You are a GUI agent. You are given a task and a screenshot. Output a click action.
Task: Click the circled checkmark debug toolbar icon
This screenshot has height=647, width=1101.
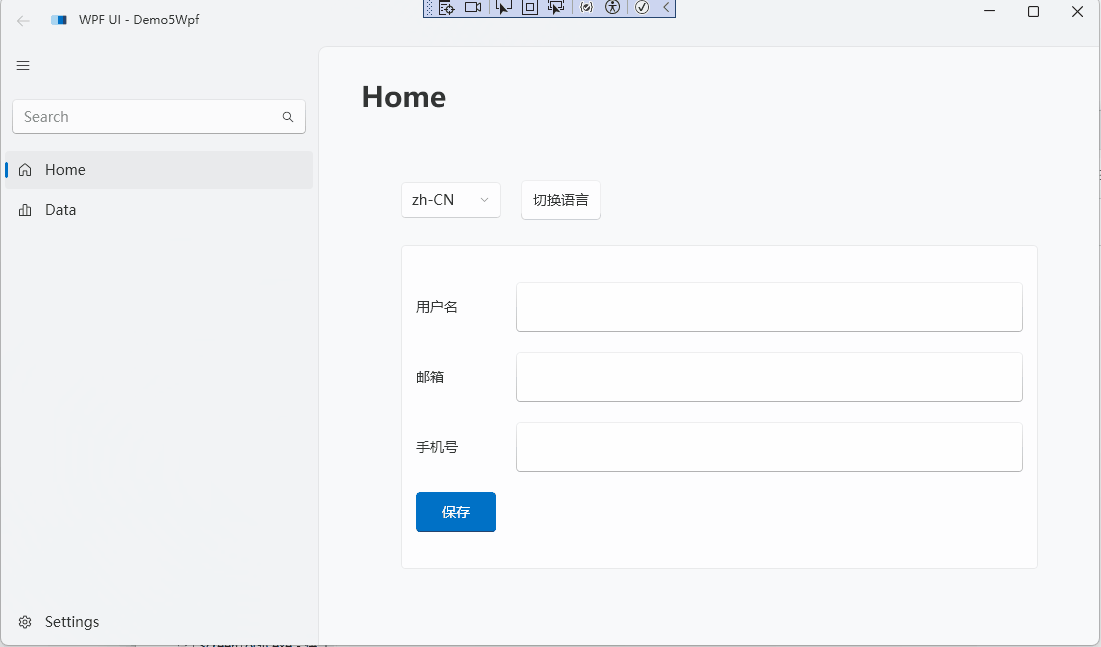pyautogui.click(x=642, y=8)
